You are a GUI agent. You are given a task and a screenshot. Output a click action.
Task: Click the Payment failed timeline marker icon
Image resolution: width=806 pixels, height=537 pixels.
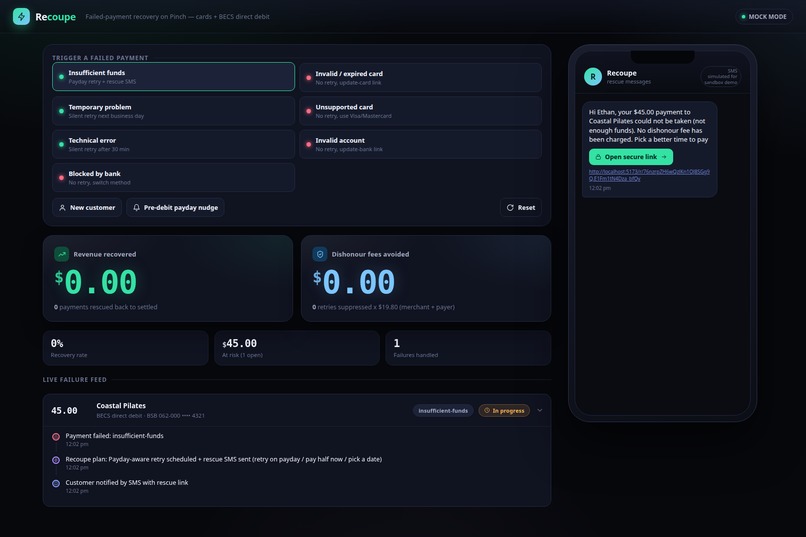[56, 437]
